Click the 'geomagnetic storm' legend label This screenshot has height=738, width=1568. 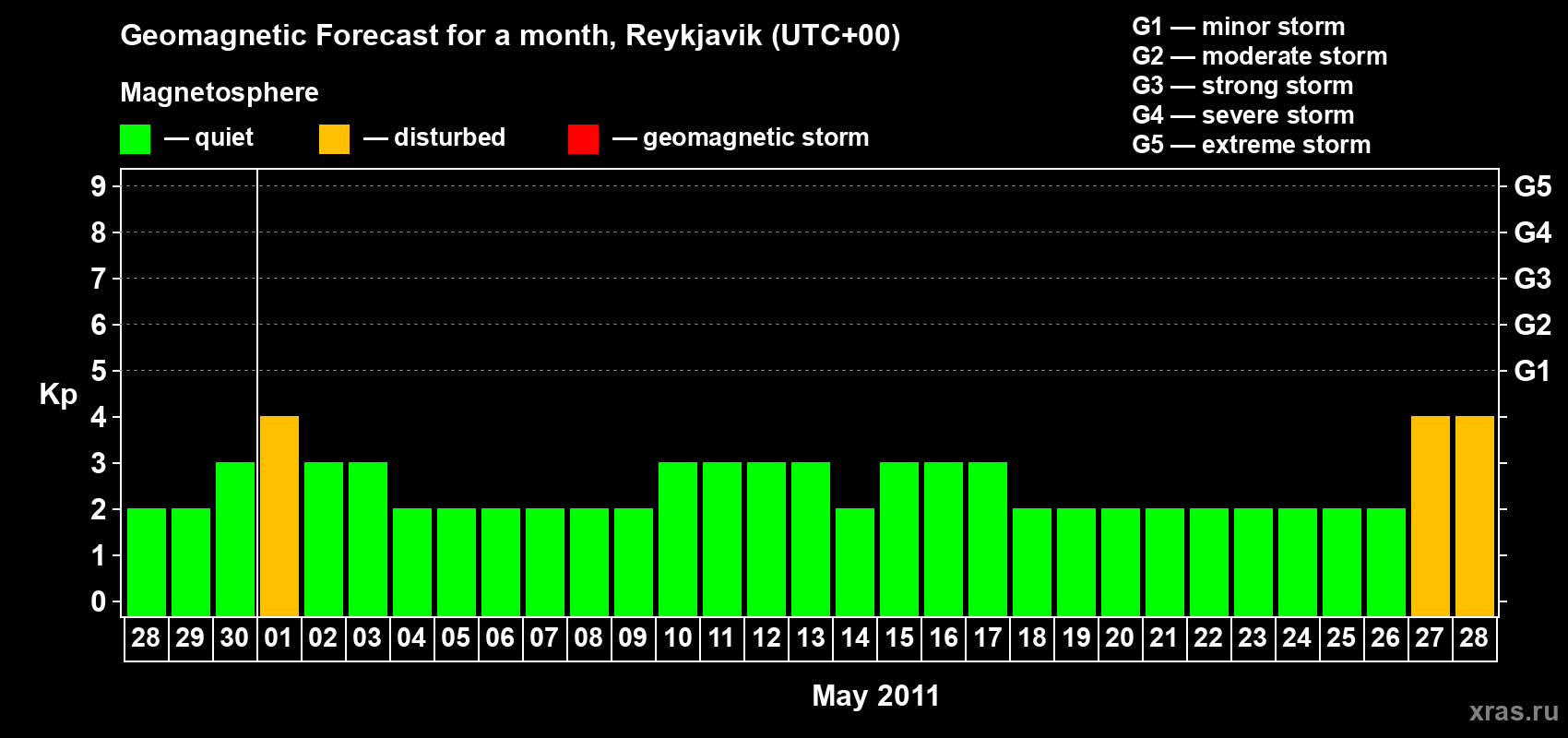coord(755,137)
